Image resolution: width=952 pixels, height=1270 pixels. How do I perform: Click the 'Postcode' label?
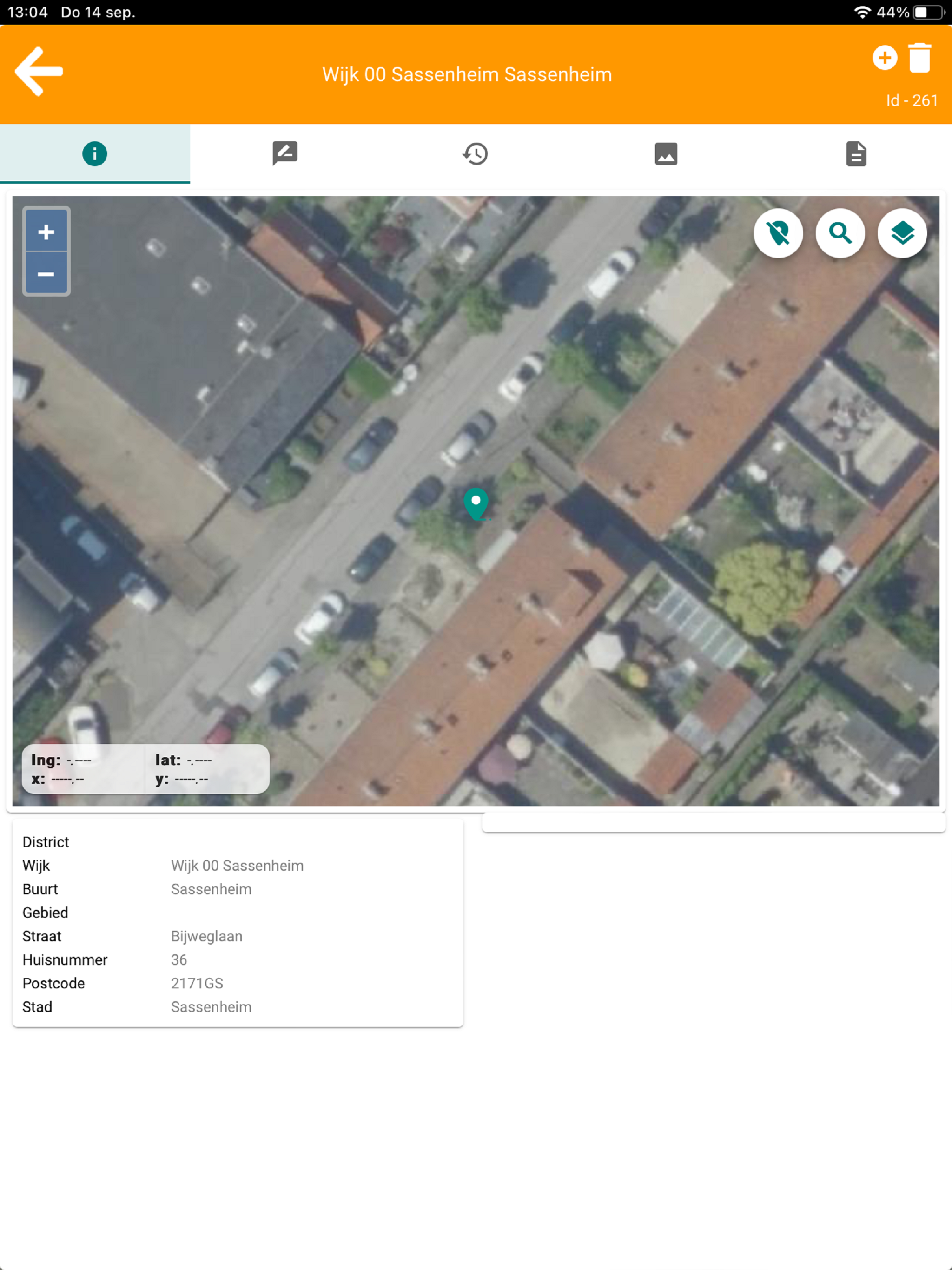tap(53, 983)
